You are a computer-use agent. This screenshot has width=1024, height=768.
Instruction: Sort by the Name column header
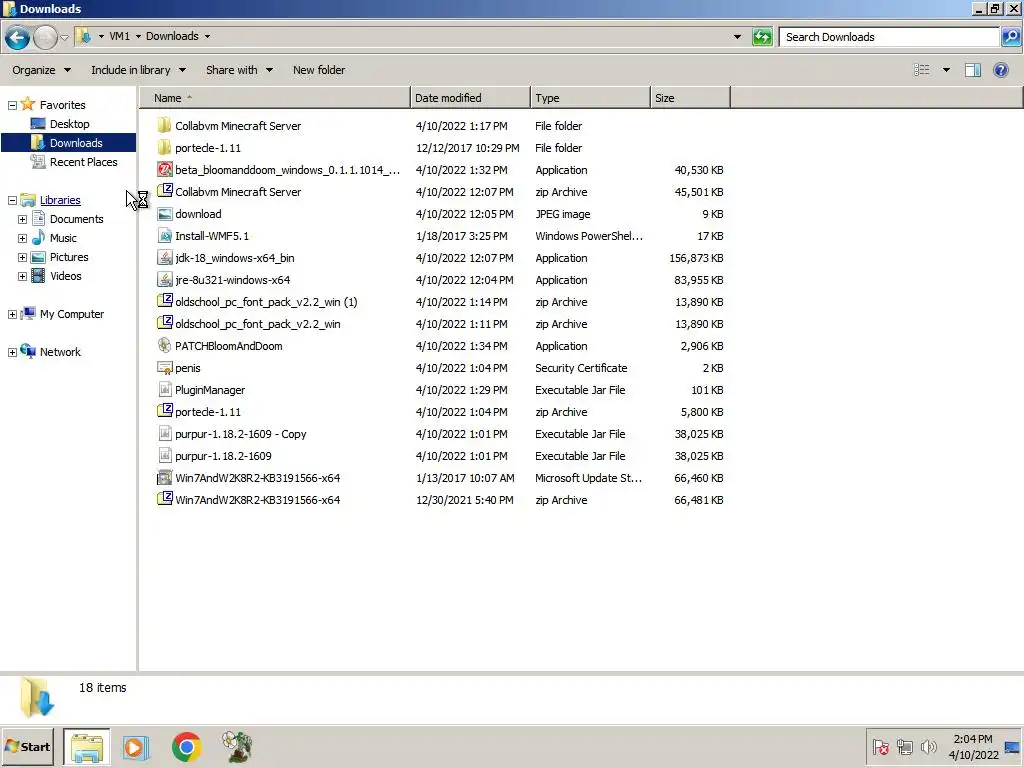pos(274,98)
